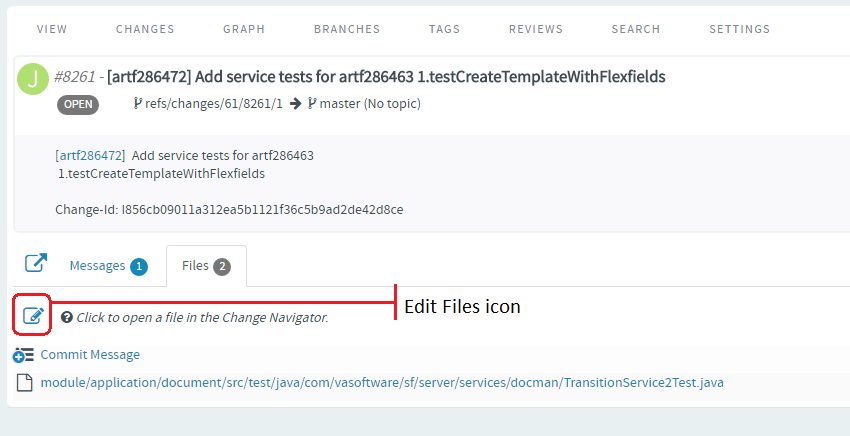This screenshot has height=436, width=850.
Task: Click the file icon beside TransitionService2Test.java
Action: tap(24, 383)
